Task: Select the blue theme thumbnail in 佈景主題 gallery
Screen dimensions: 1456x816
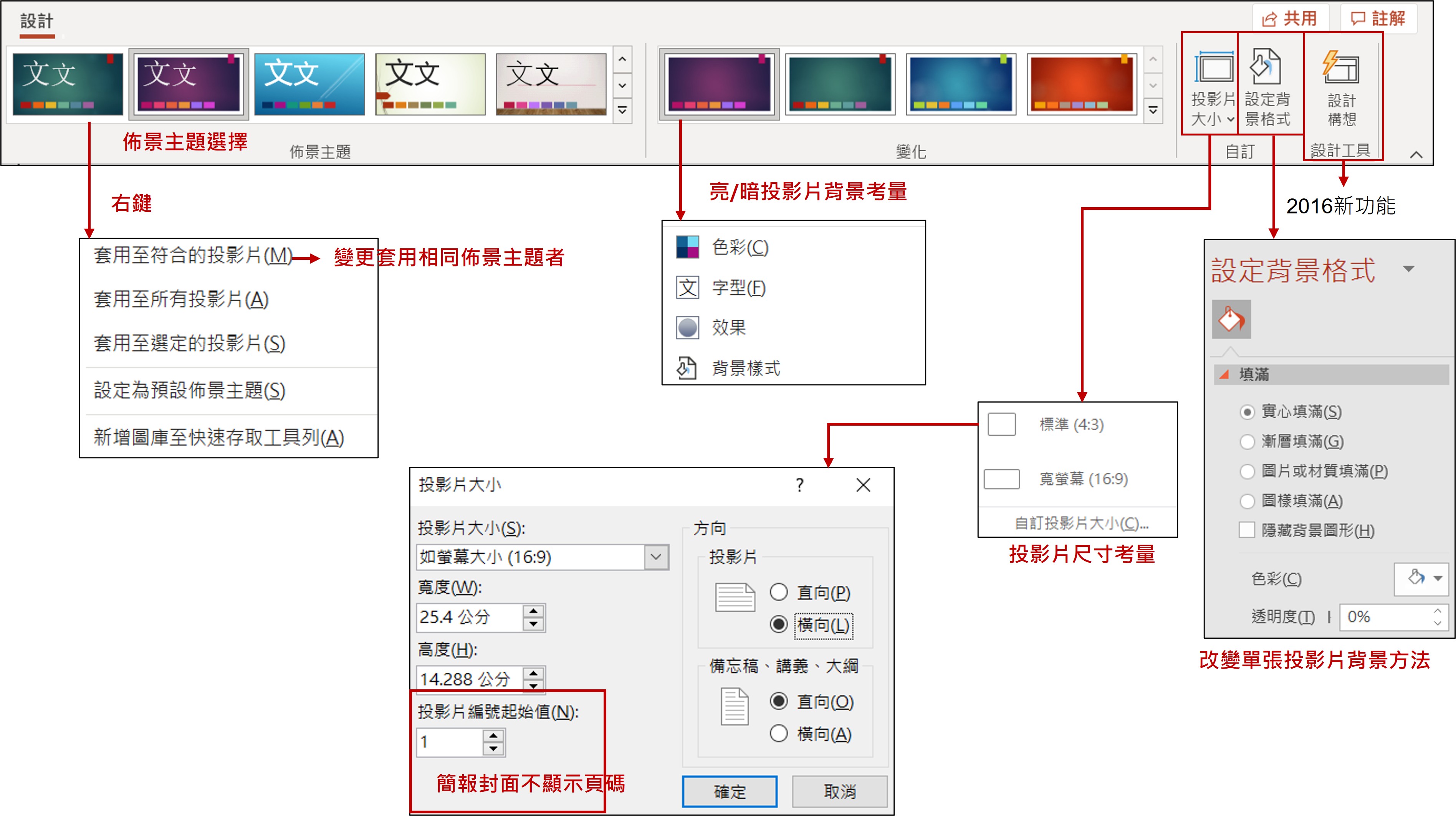Action: click(x=309, y=84)
